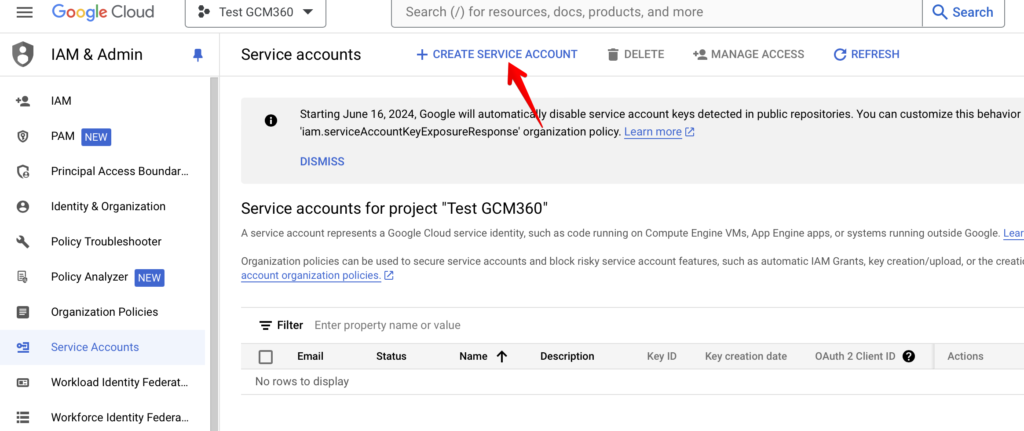
Task: Click the pin icon beside IAM & Admin
Action: pos(197,55)
